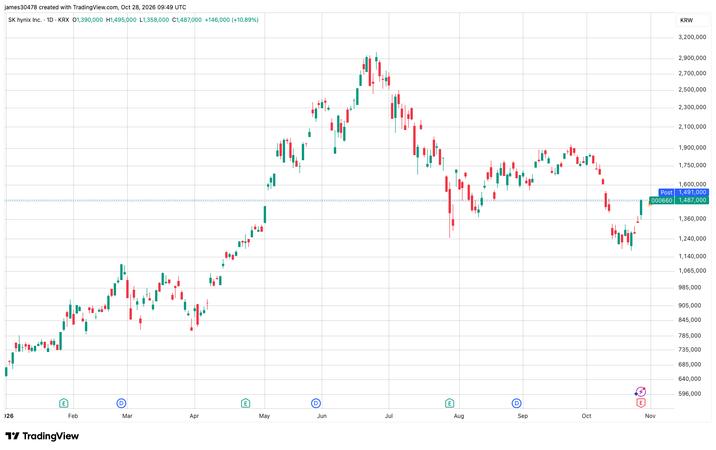Screen dimensions: 716x450
Task: Click the dividend D marker near Mar
Action: 121,403
